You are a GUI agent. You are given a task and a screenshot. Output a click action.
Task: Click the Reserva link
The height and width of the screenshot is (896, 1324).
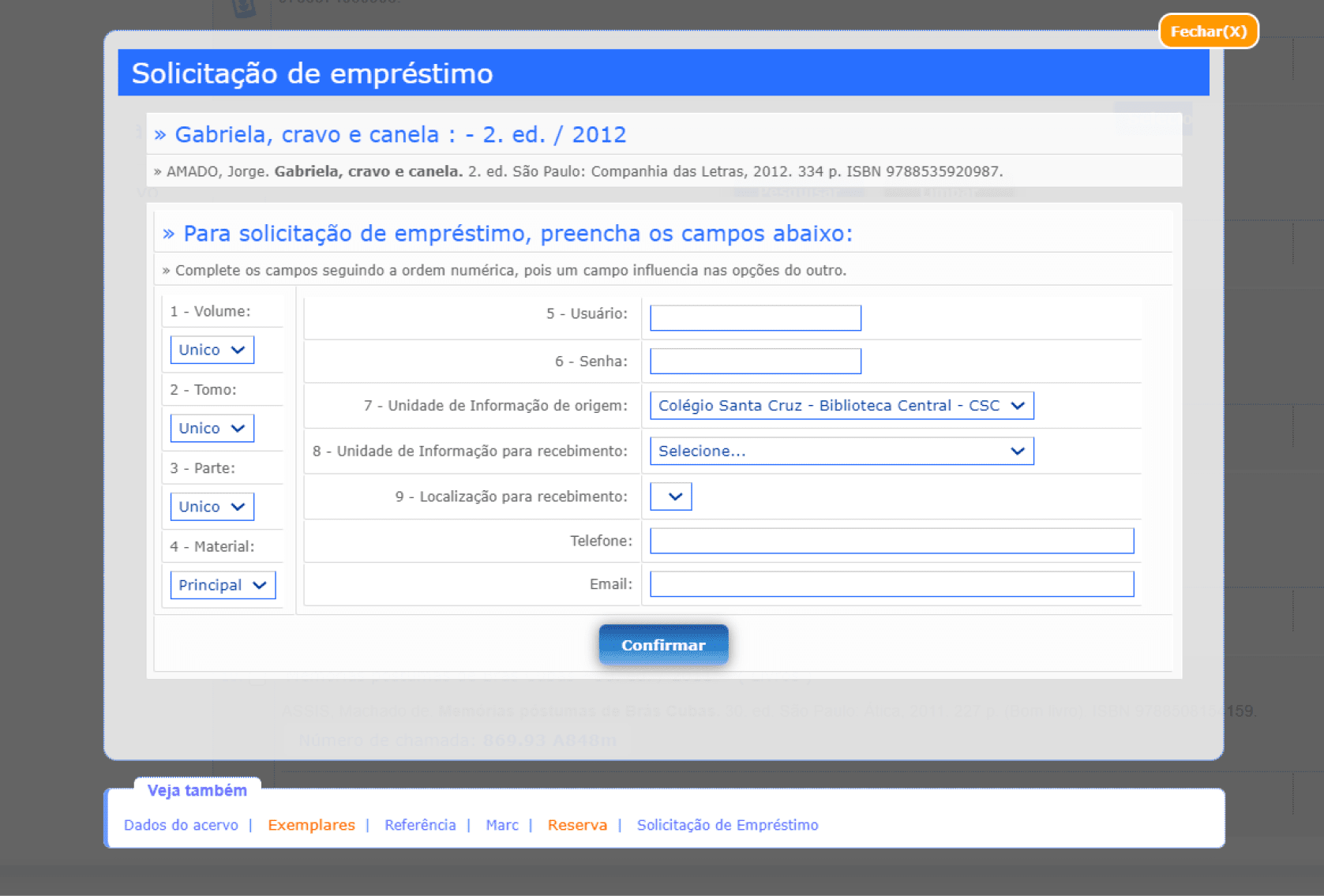577,825
